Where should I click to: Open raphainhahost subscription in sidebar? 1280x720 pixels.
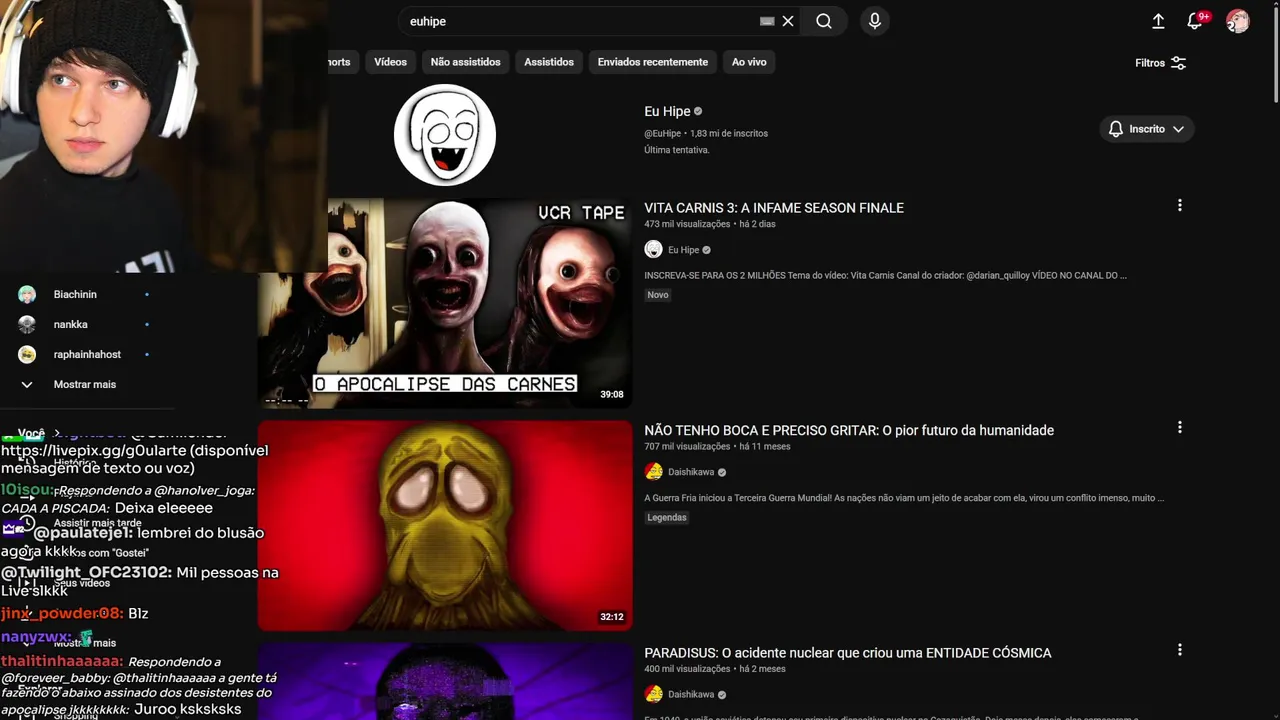[x=85, y=354]
